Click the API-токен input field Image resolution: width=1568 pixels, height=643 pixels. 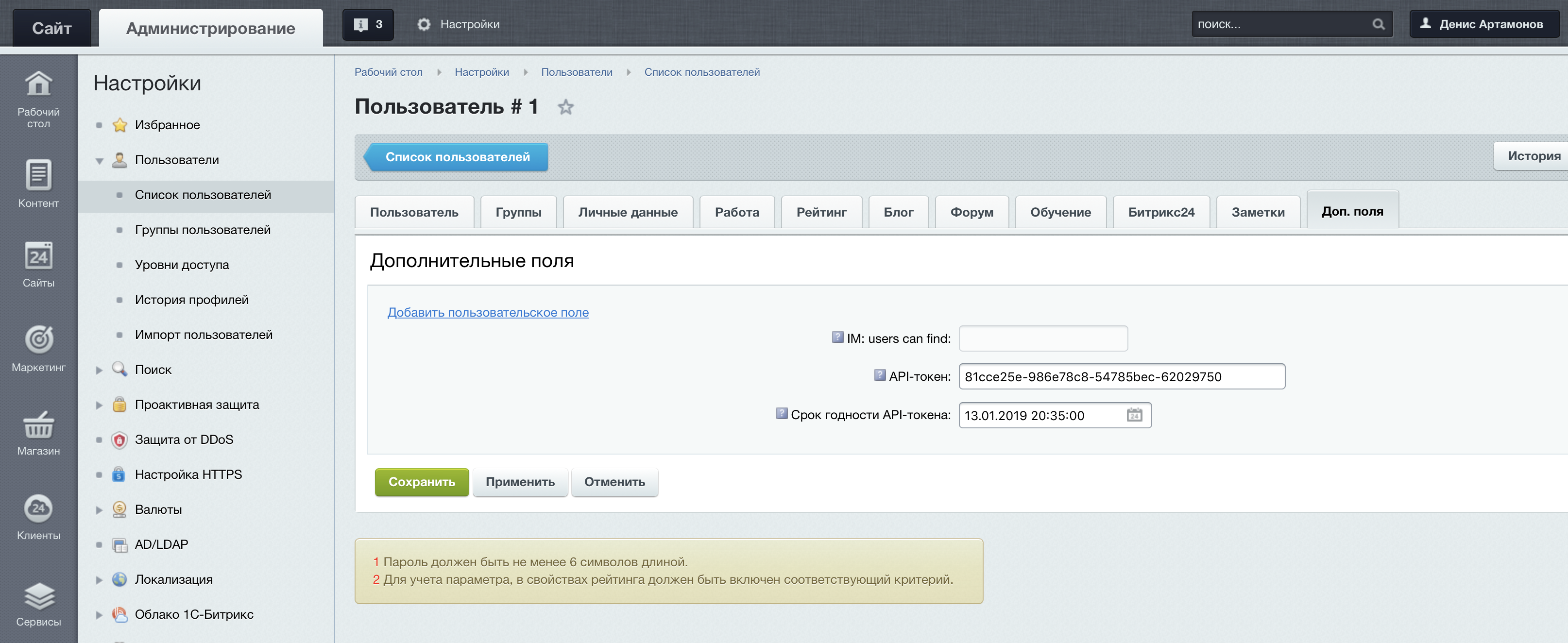coord(1121,376)
